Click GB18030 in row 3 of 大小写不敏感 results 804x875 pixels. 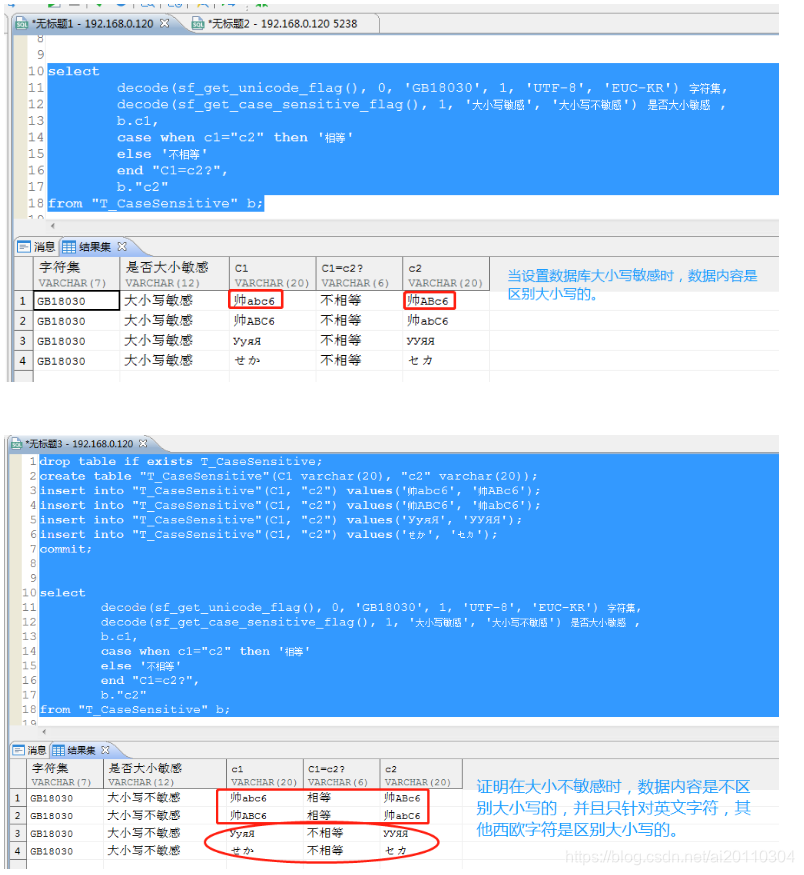pyautogui.click(x=65, y=834)
